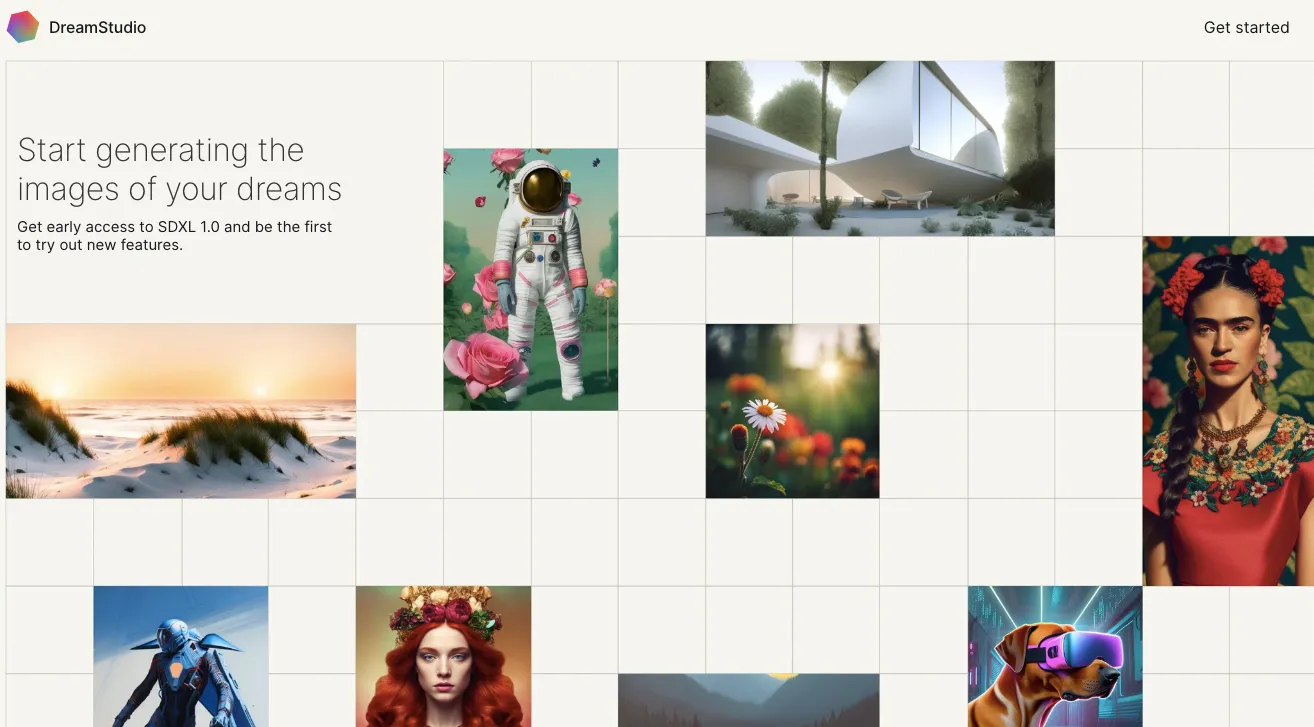
Task: Open the DreamStudio brand name link
Action: [97, 28]
